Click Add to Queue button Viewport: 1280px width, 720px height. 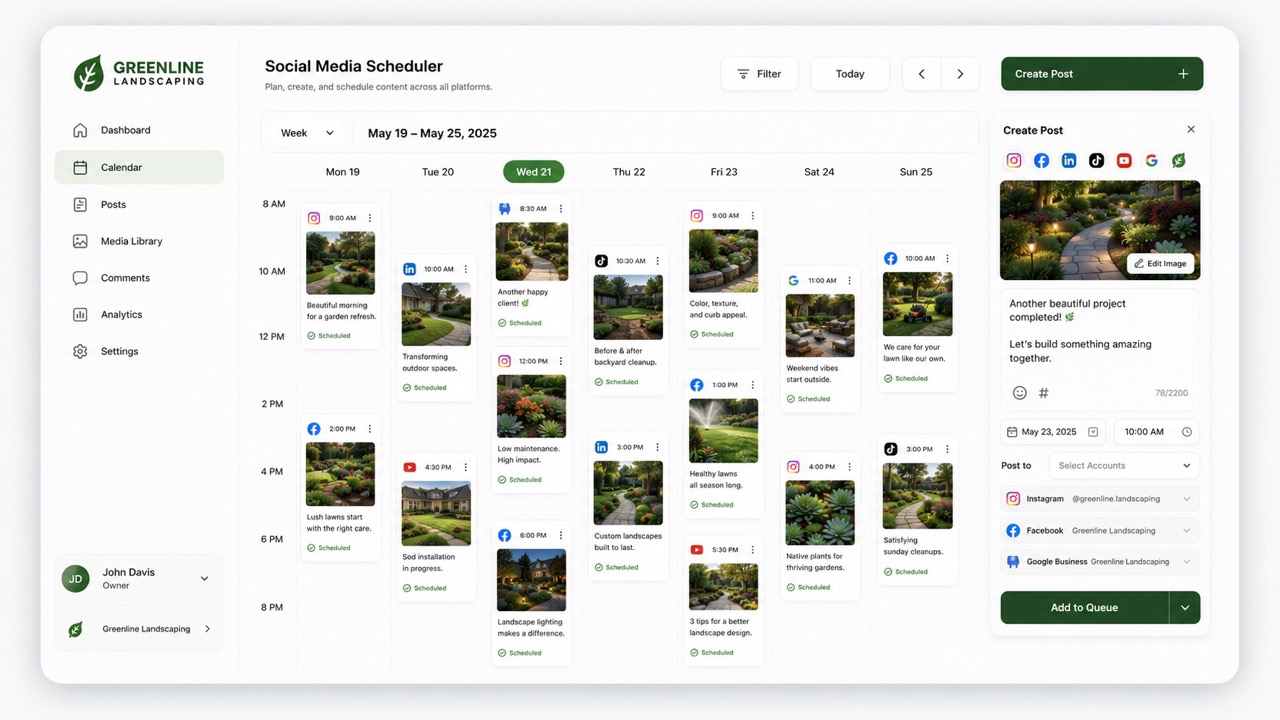pyautogui.click(x=1084, y=607)
